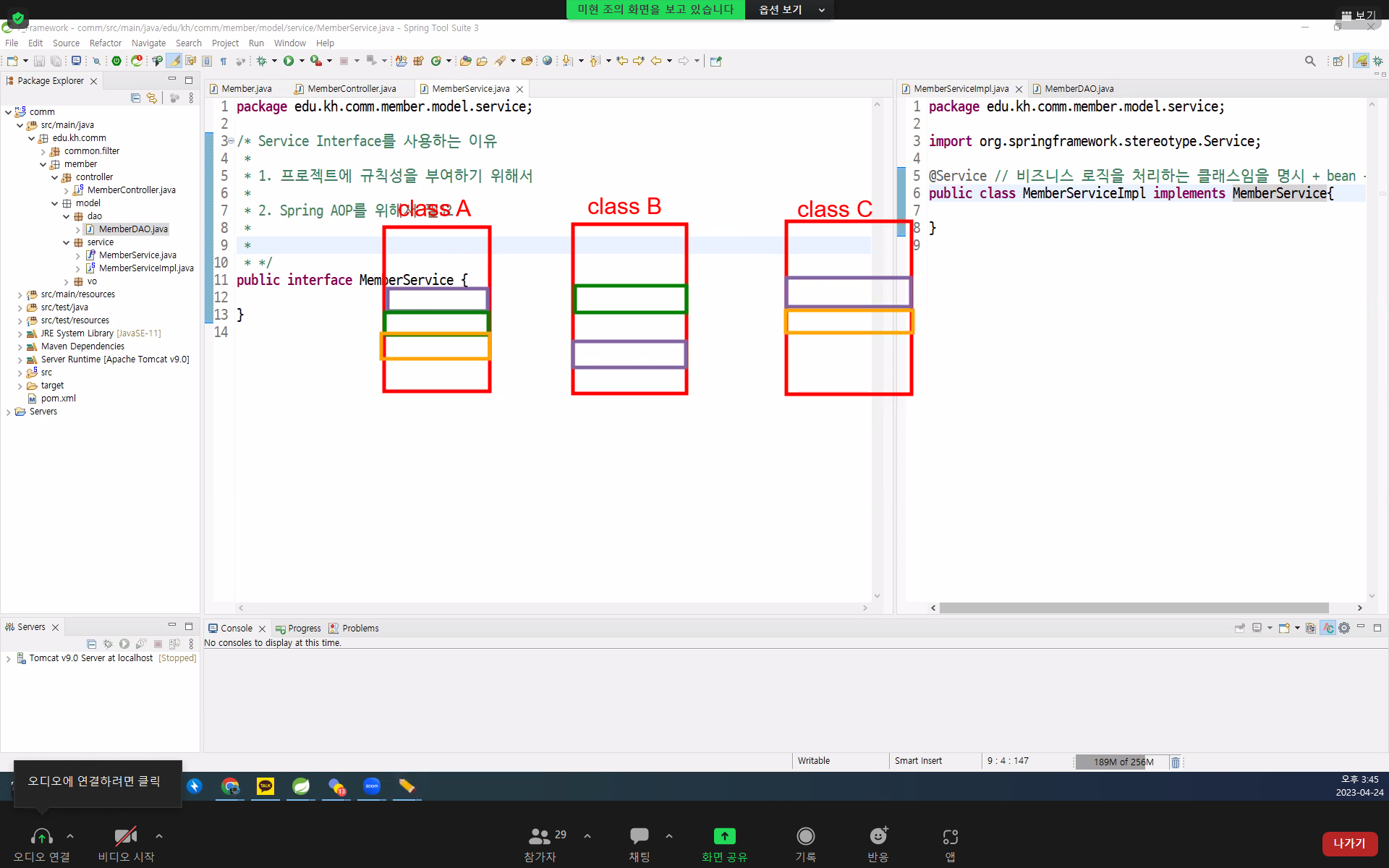Select Tomcat v9.0 Server at localhost
Image resolution: width=1389 pixels, height=868 pixels.
(90, 658)
